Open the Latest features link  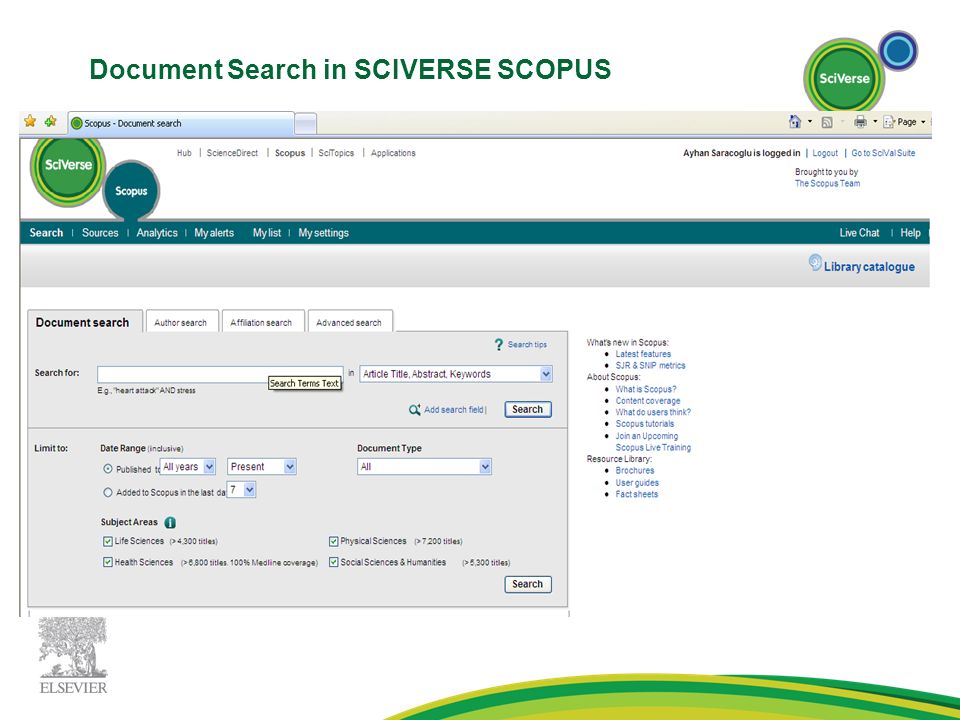(x=643, y=354)
